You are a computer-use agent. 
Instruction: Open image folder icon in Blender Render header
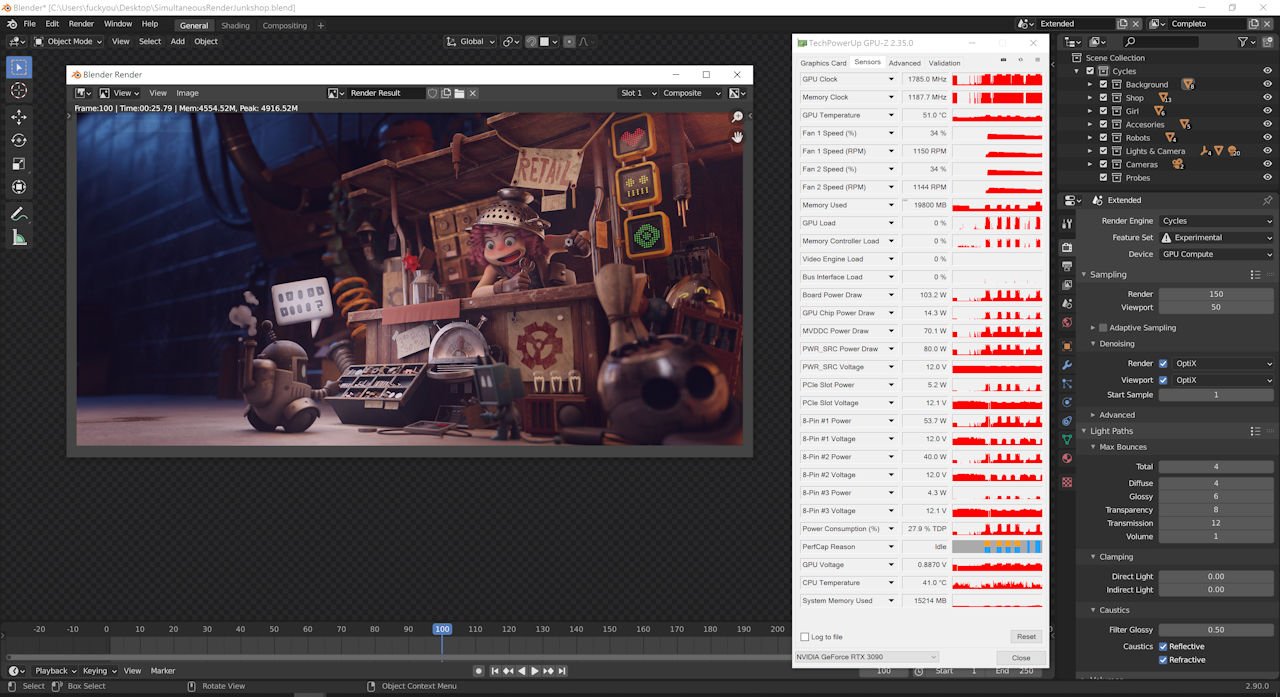pos(459,93)
